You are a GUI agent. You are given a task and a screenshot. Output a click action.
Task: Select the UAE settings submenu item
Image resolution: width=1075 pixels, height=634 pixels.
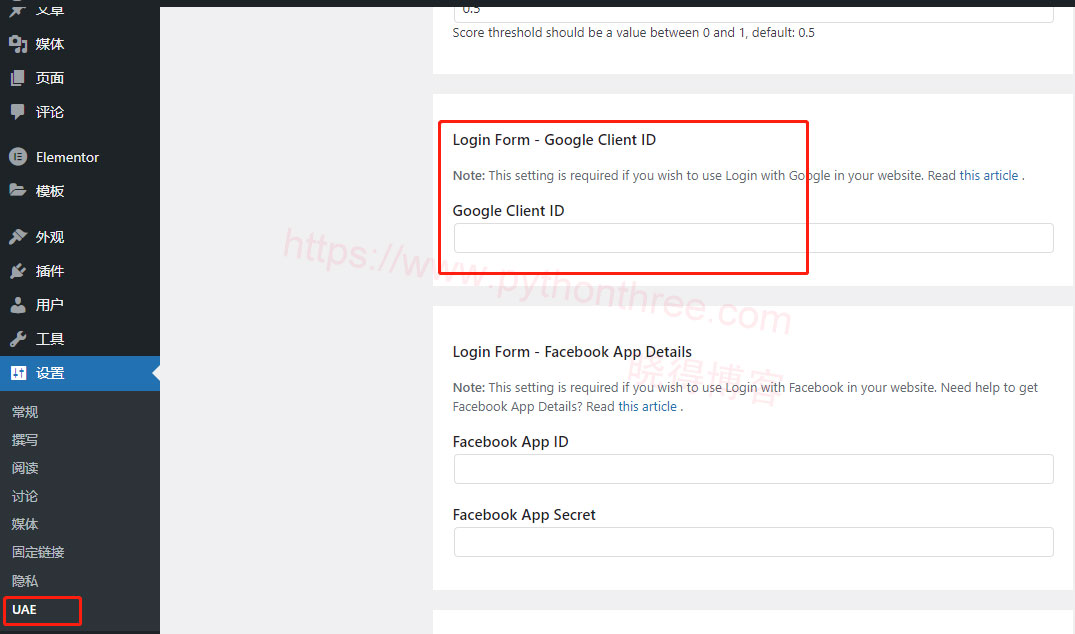point(24,609)
